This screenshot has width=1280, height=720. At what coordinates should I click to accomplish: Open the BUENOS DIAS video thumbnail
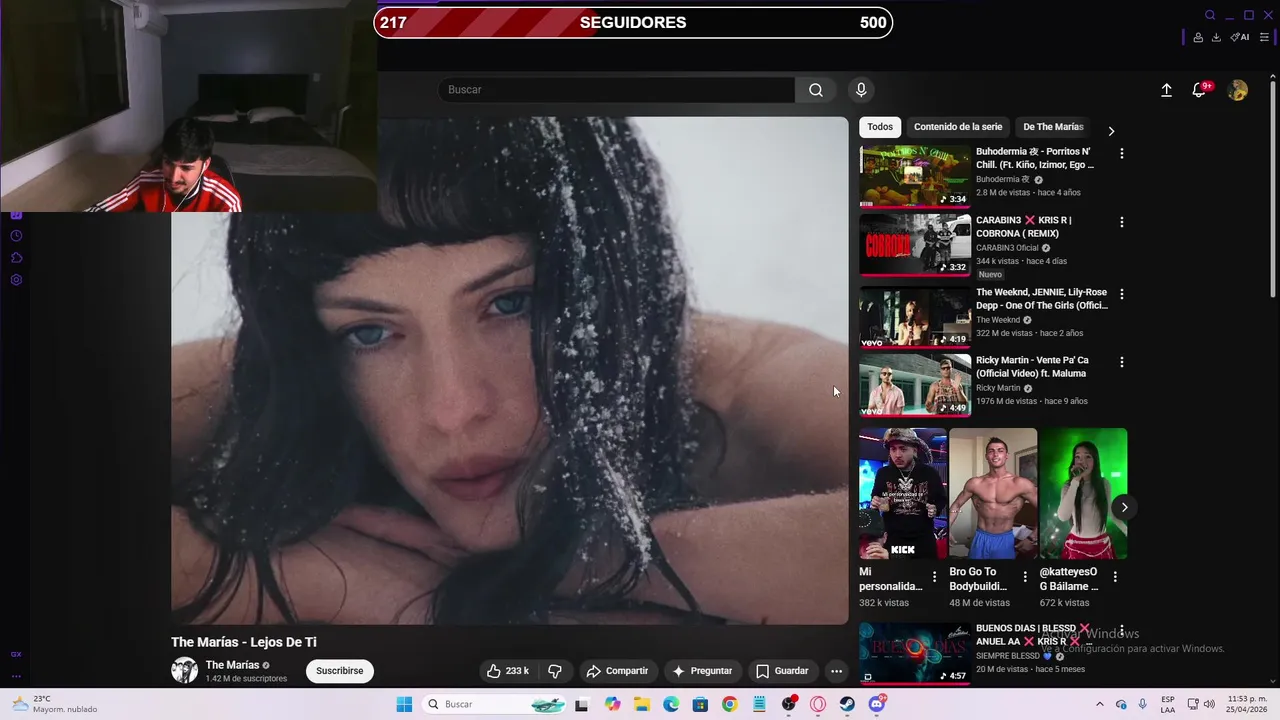coord(915,654)
